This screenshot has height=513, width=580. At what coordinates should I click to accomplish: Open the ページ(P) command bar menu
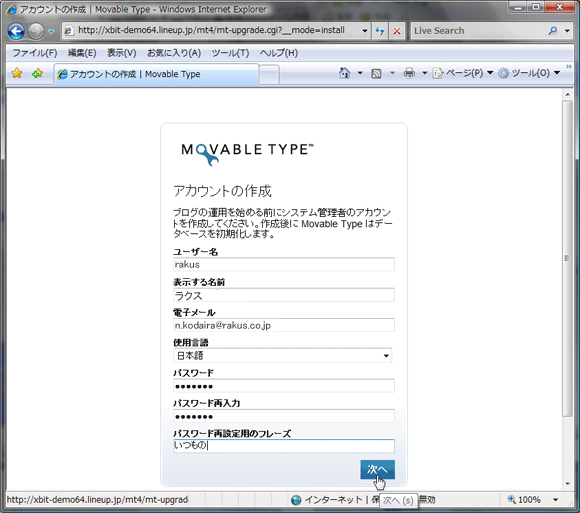(x=463, y=73)
